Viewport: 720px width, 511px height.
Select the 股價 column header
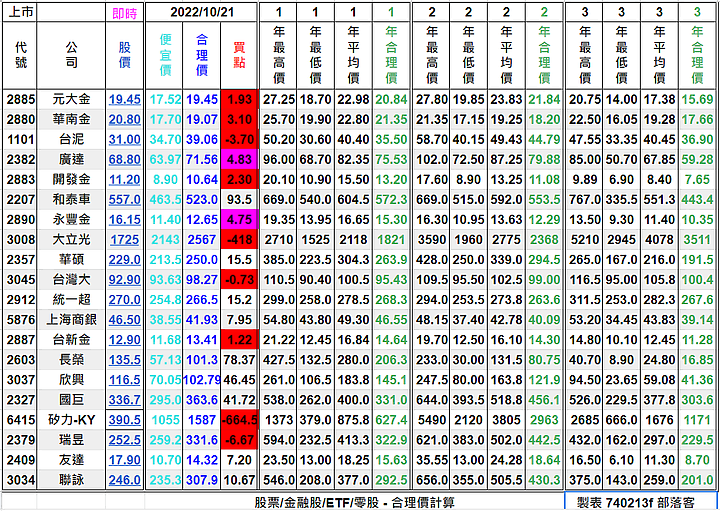pos(124,56)
